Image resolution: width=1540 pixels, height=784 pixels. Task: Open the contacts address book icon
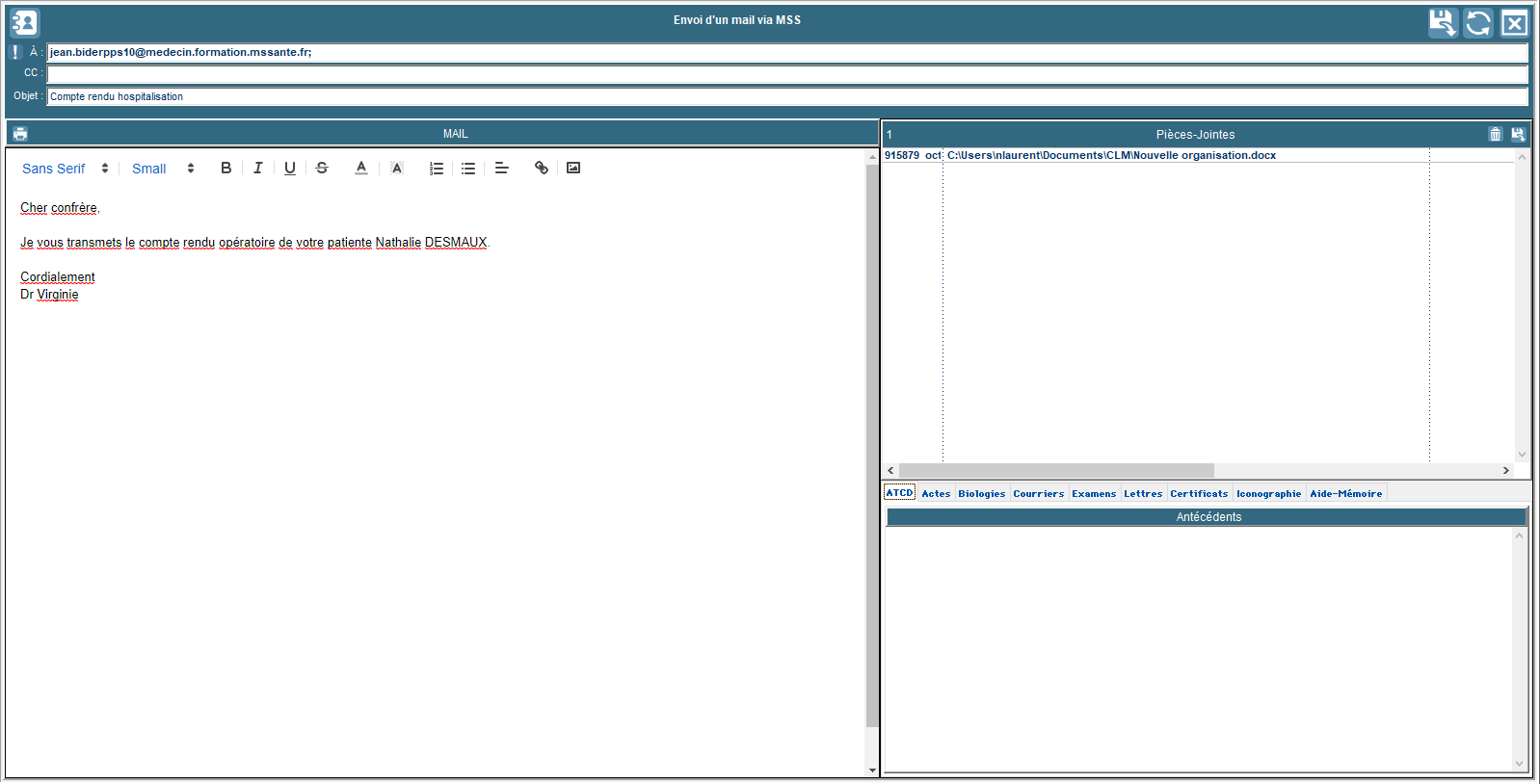click(25, 22)
